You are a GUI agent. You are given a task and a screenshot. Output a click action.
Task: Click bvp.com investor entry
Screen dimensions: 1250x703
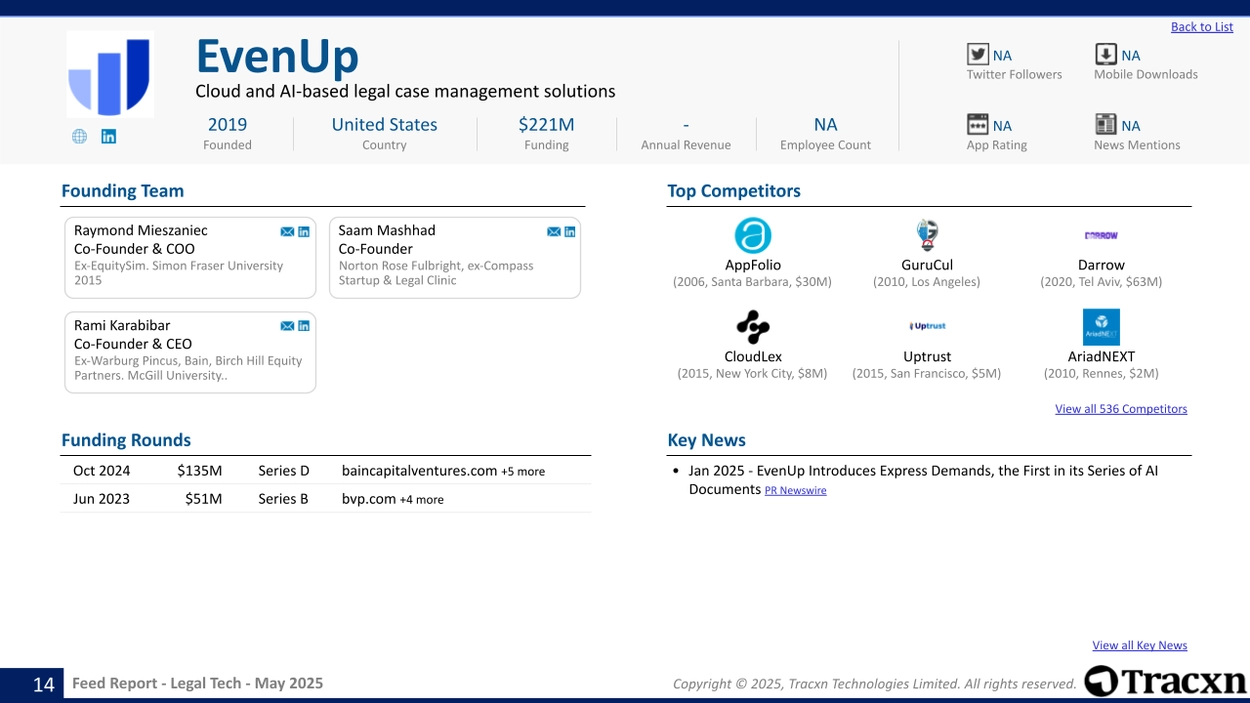tap(369, 499)
